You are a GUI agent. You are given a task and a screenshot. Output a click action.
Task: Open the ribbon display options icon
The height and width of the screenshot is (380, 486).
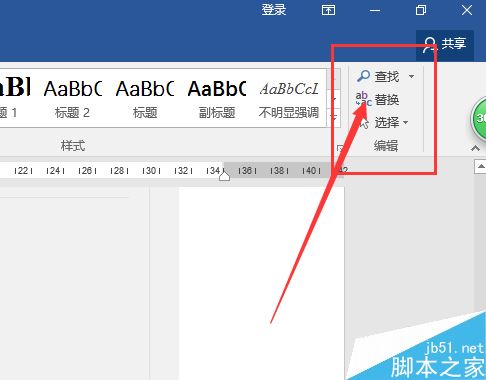point(328,10)
